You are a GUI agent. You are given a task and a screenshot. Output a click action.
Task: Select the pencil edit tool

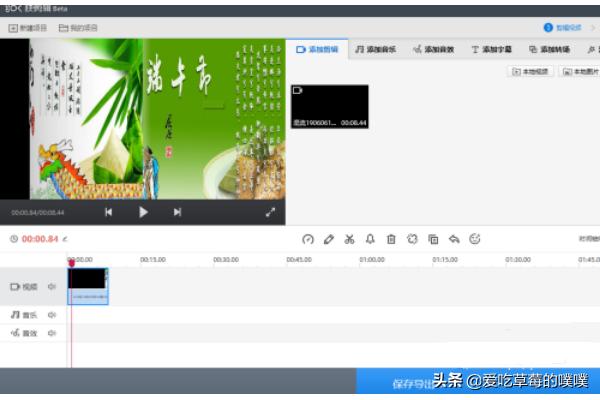[x=329, y=239]
